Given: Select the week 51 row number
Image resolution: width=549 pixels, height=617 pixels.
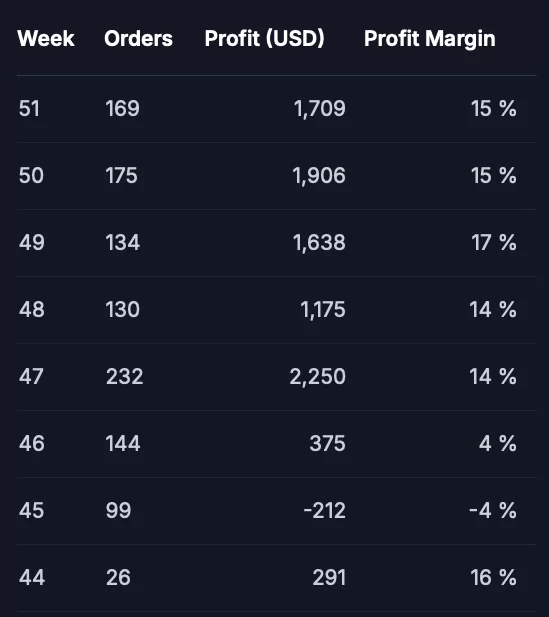Looking at the screenshot, I should coord(30,108).
